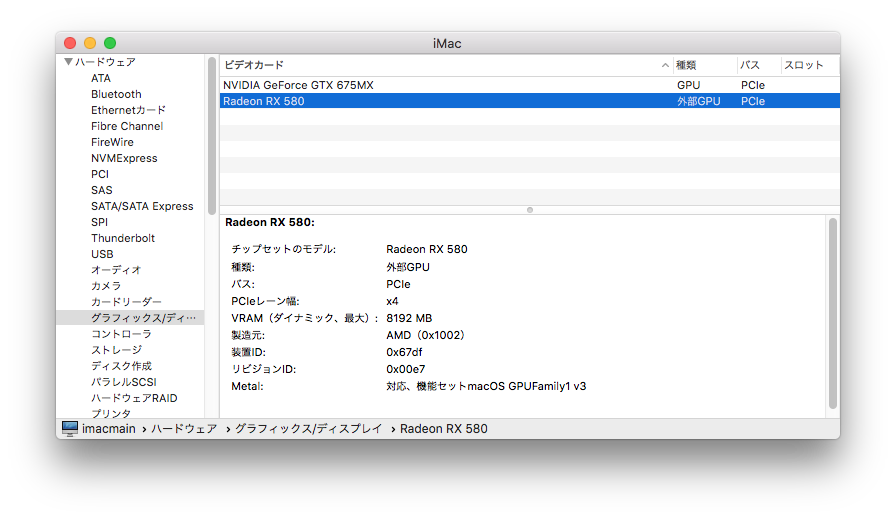Click the バス value PCIe in details
Viewport: 896px width, 519px height.
pyautogui.click(x=398, y=284)
